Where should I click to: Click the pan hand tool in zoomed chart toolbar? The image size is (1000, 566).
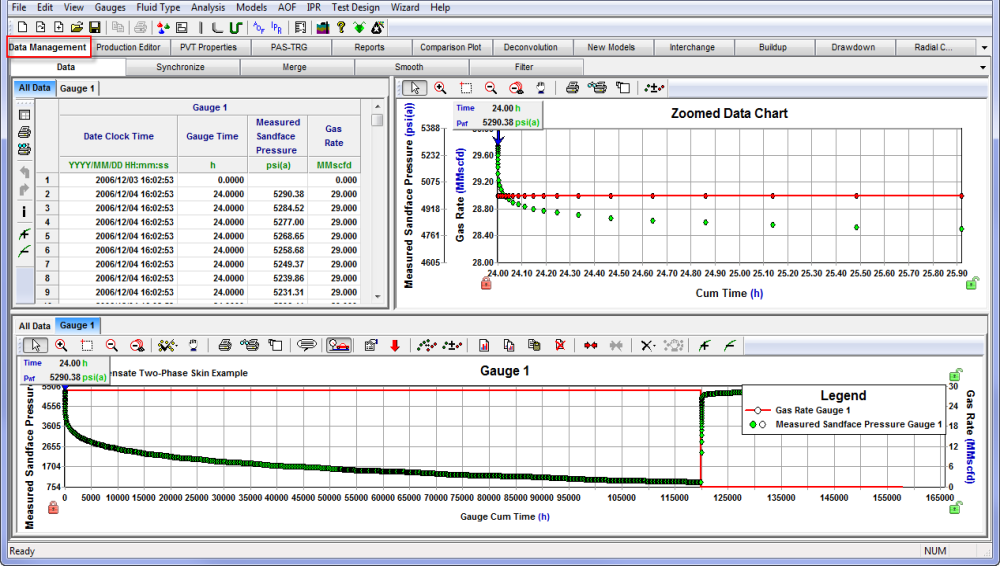(541, 88)
